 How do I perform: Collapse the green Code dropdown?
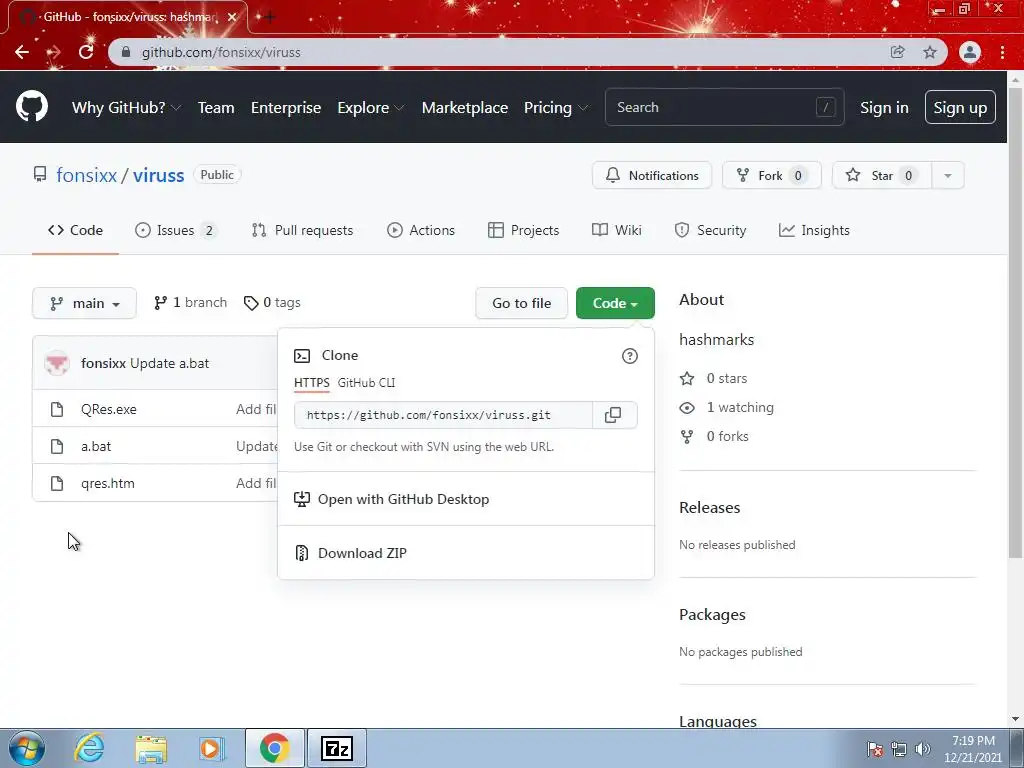[615, 303]
